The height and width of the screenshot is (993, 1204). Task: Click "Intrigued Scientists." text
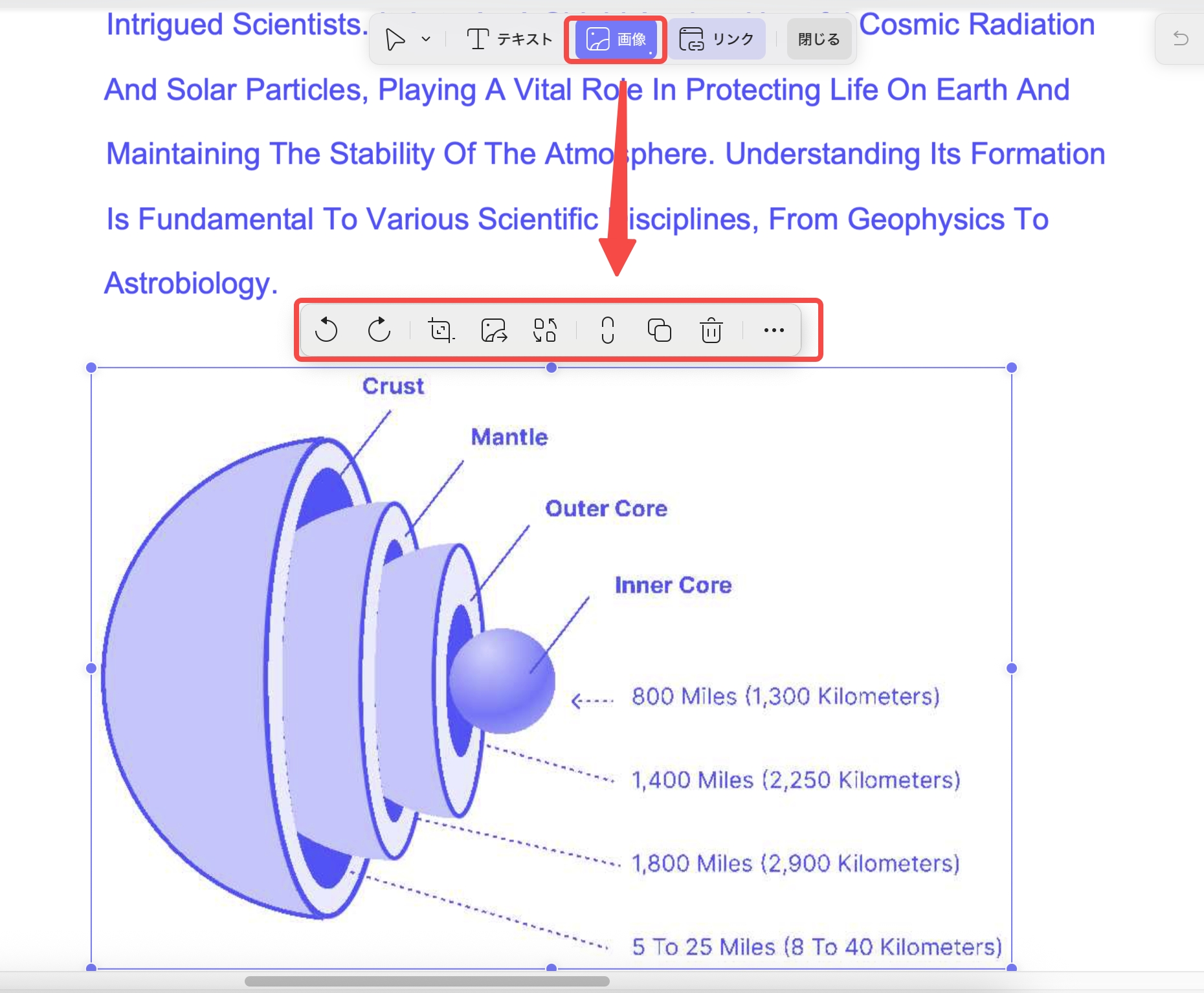pyautogui.click(x=238, y=25)
